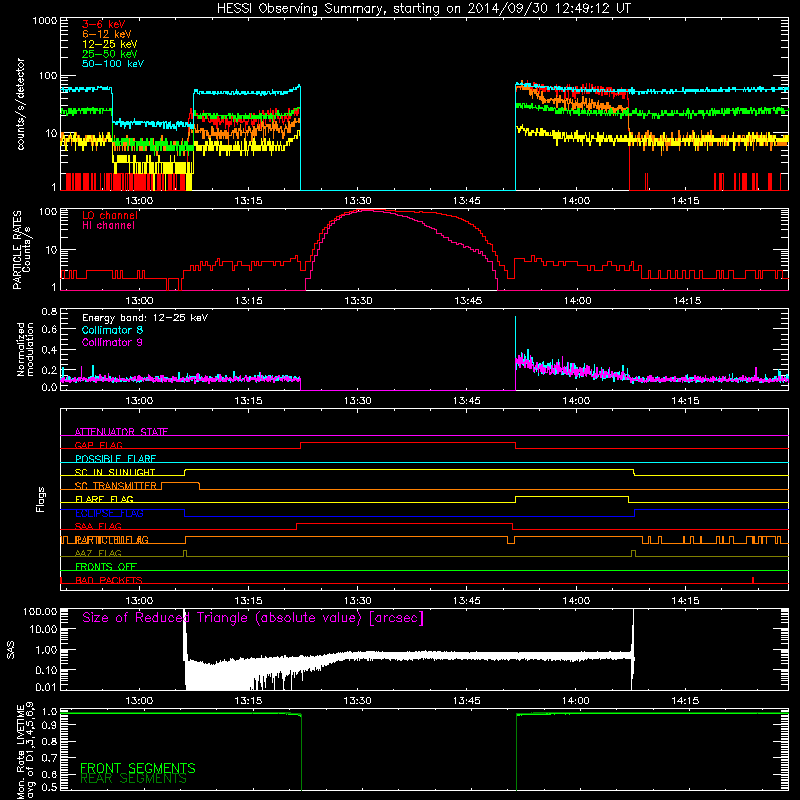This screenshot has height=800, width=800.
Task: Click the POSSIBLE FLARE flag label
Action: [x=115, y=459]
